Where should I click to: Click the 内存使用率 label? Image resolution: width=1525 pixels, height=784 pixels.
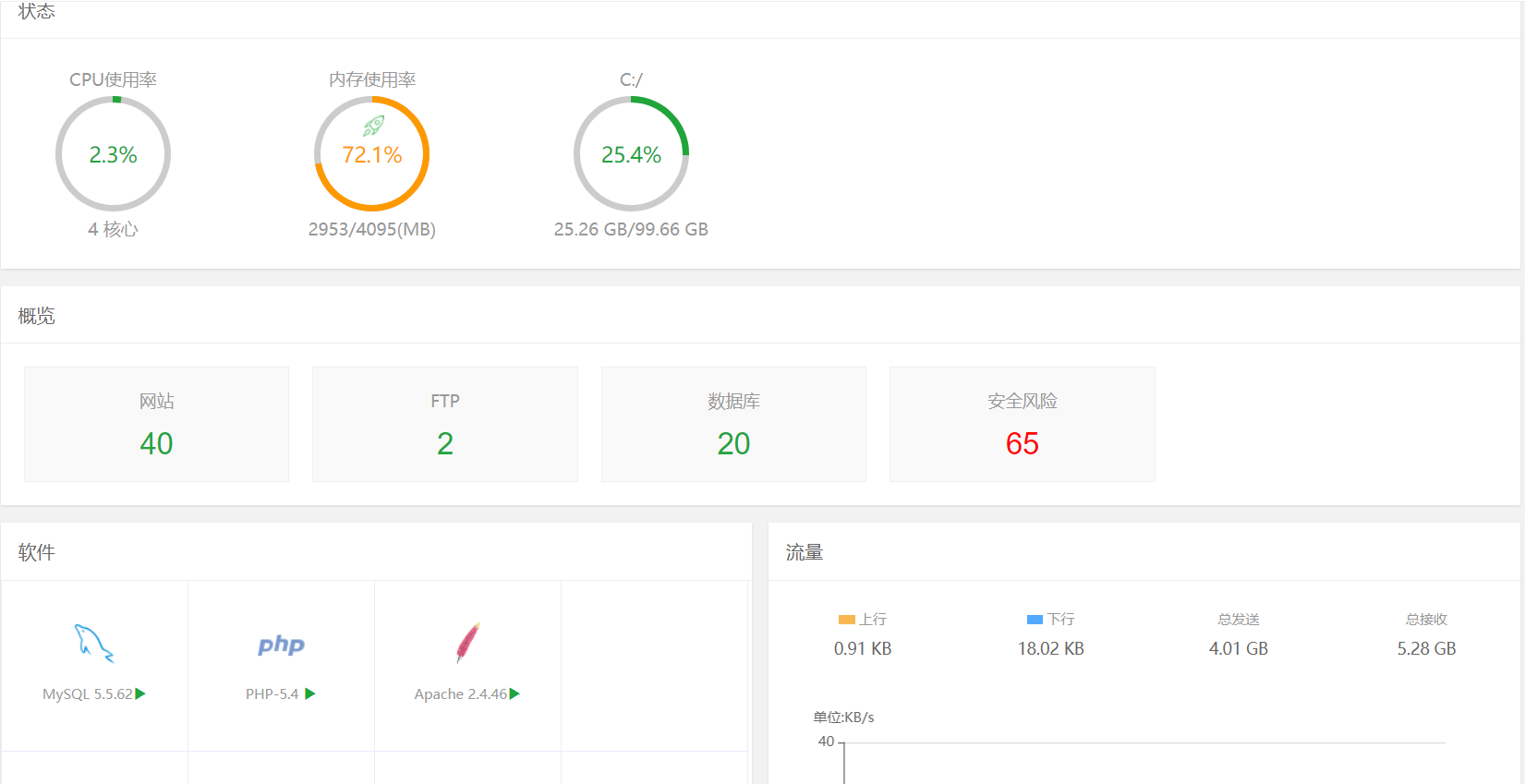click(x=372, y=79)
